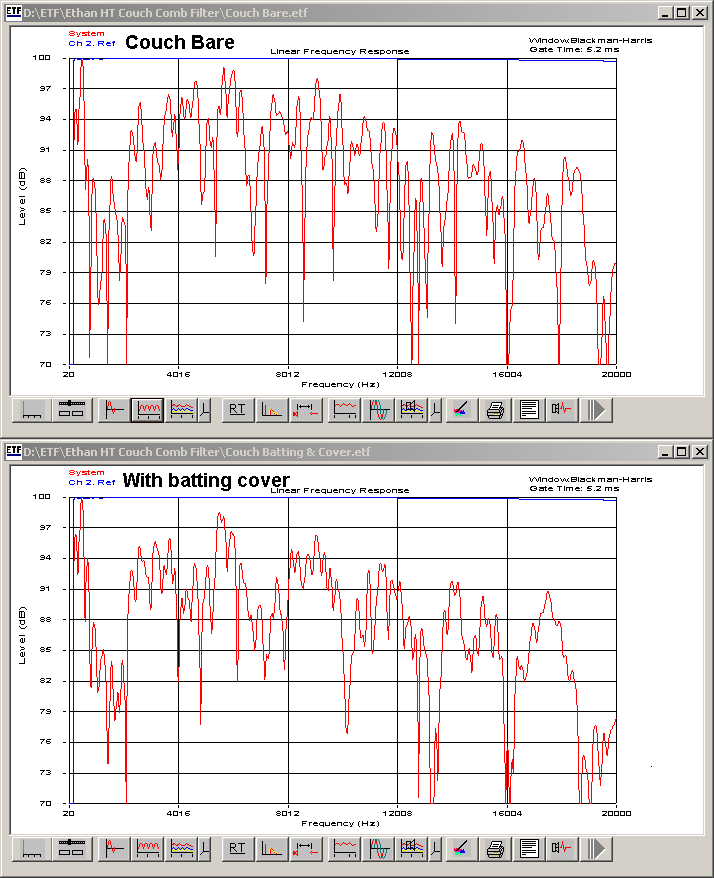This screenshot has width=714, height=878.
Task: Open color brush tool in Couch Batting window
Action: tap(461, 849)
